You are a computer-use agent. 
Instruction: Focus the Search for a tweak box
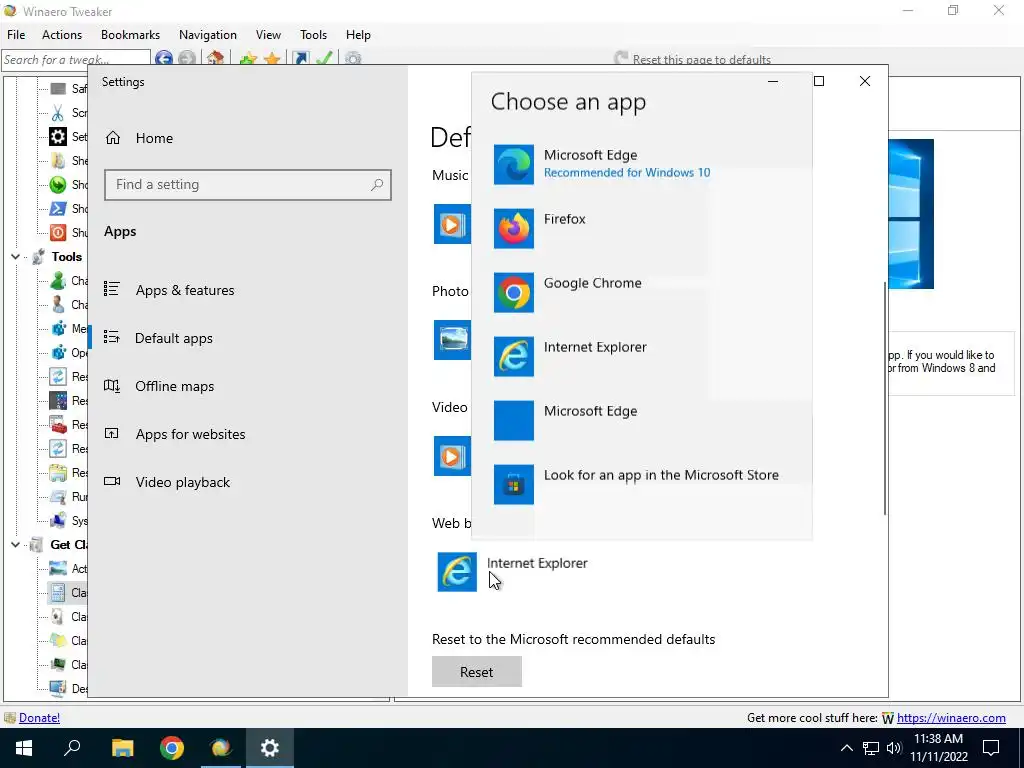click(76, 59)
